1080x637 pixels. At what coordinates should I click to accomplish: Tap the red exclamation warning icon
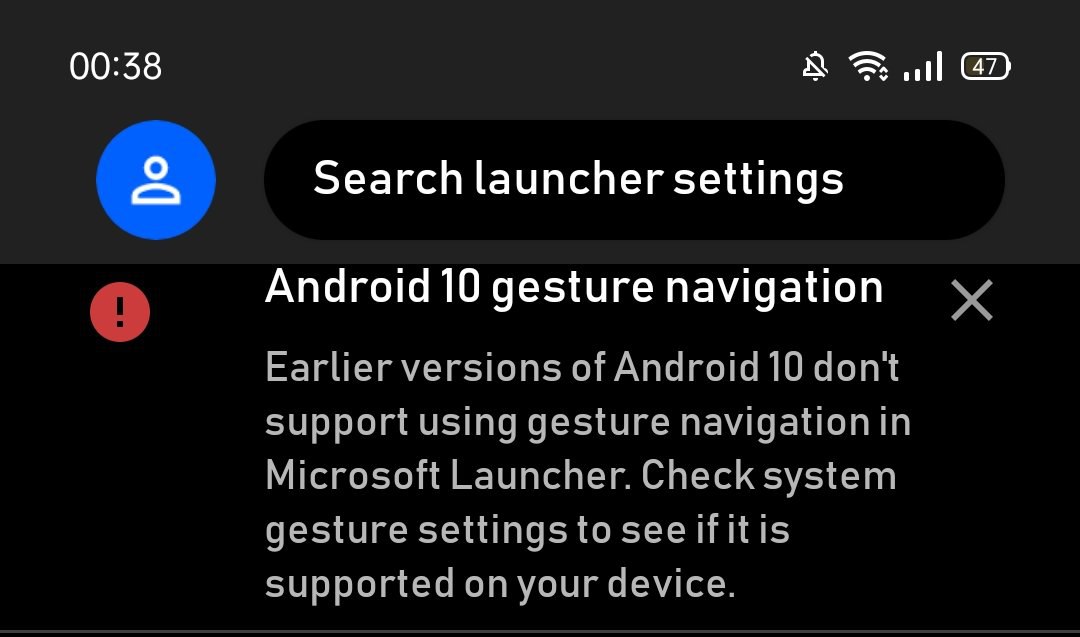point(120,312)
